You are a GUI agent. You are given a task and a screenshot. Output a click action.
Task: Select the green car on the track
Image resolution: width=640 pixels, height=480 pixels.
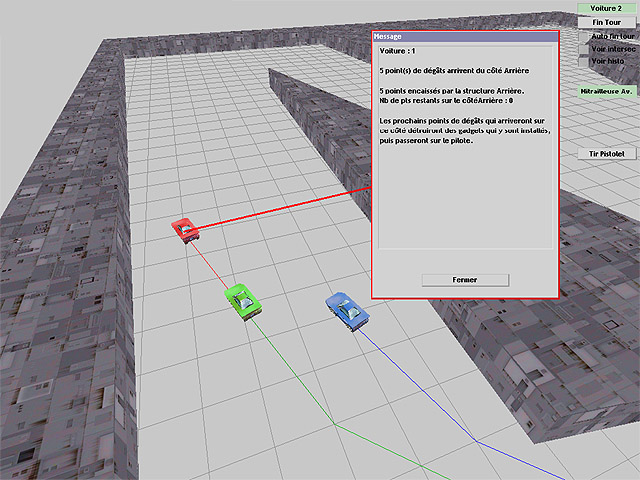(242, 299)
